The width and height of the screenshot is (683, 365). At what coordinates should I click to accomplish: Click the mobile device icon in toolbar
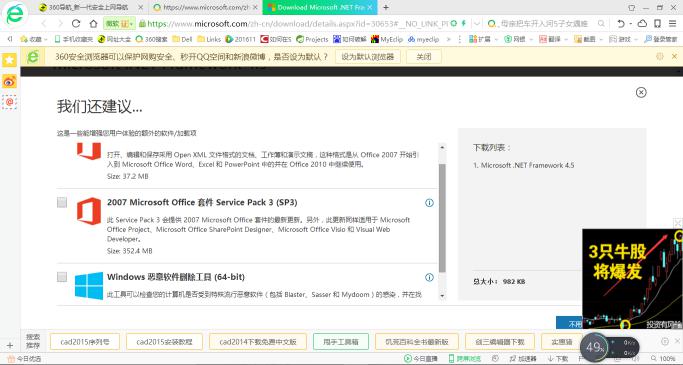click(x=657, y=24)
